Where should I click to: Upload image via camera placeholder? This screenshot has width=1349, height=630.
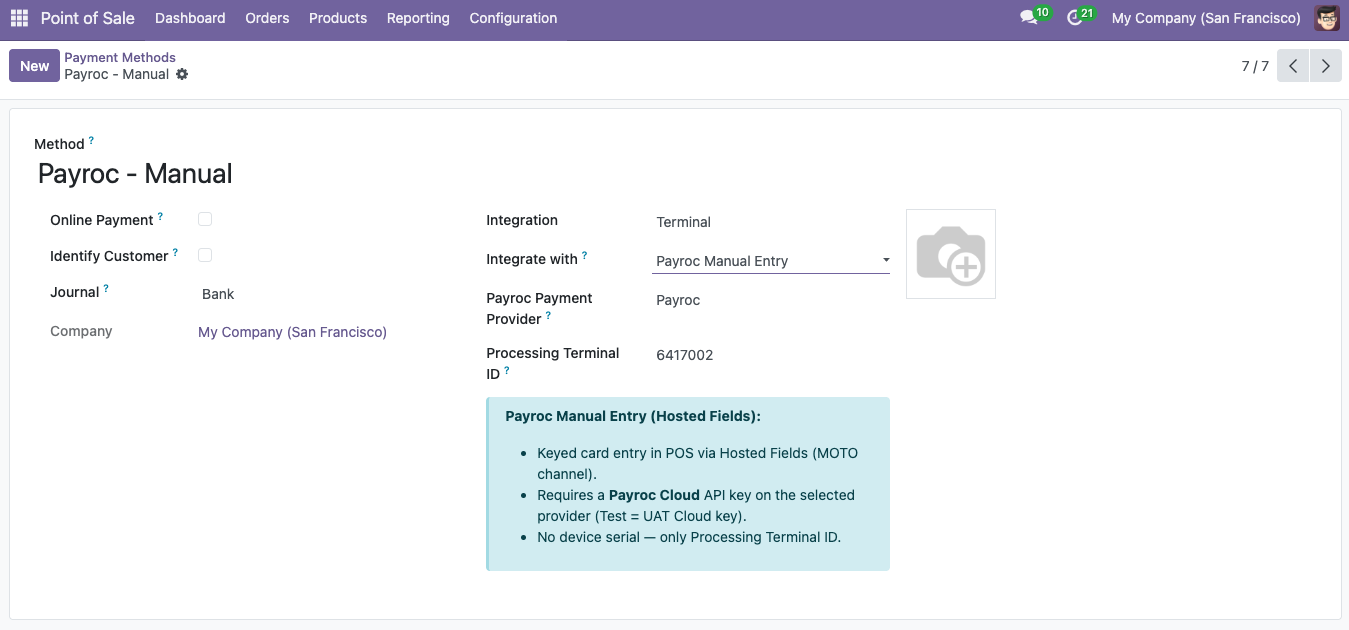[x=951, y=254]
